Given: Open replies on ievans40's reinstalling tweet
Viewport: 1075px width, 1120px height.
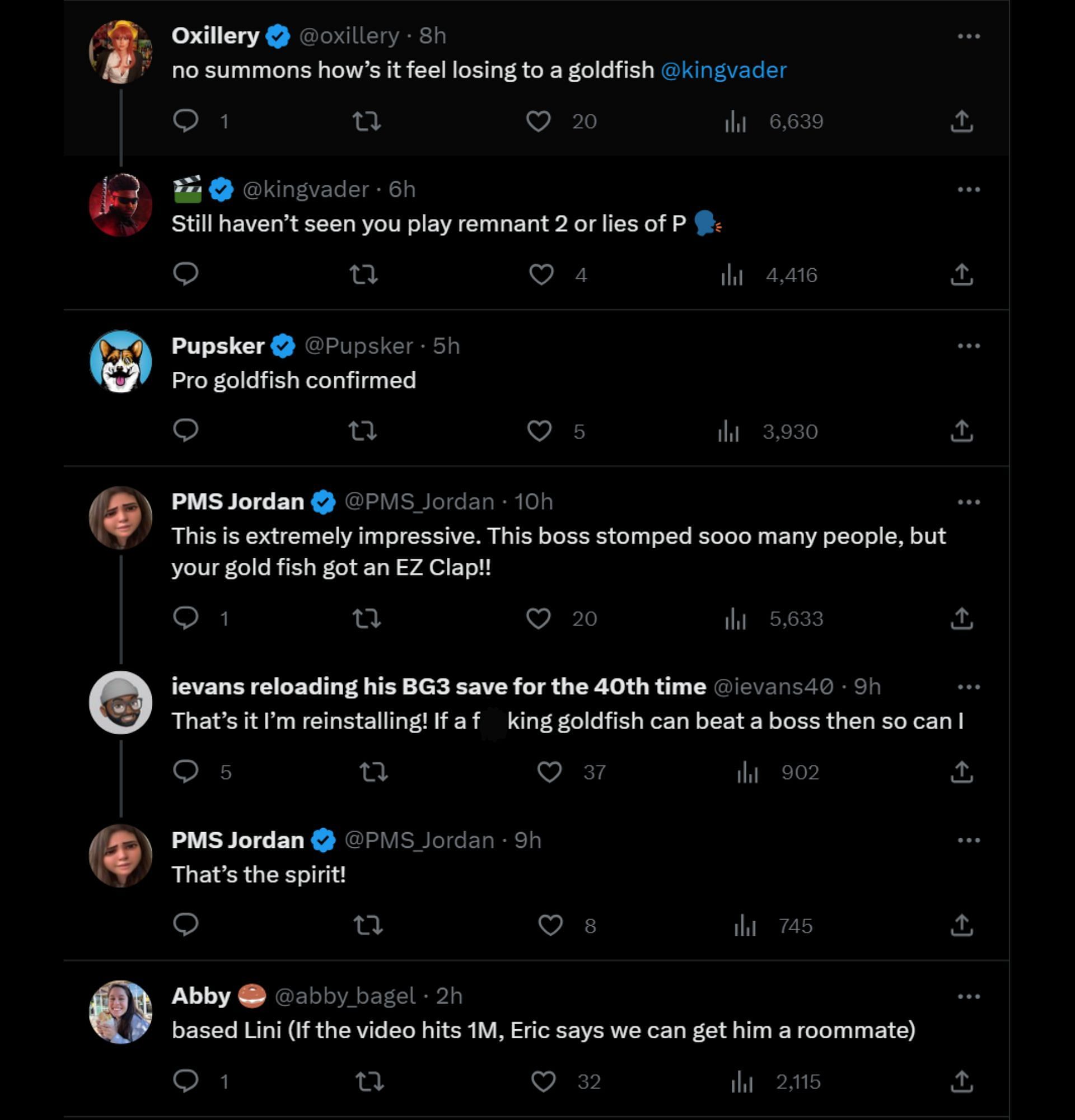Looking at the screenshot, I should 186,772.
